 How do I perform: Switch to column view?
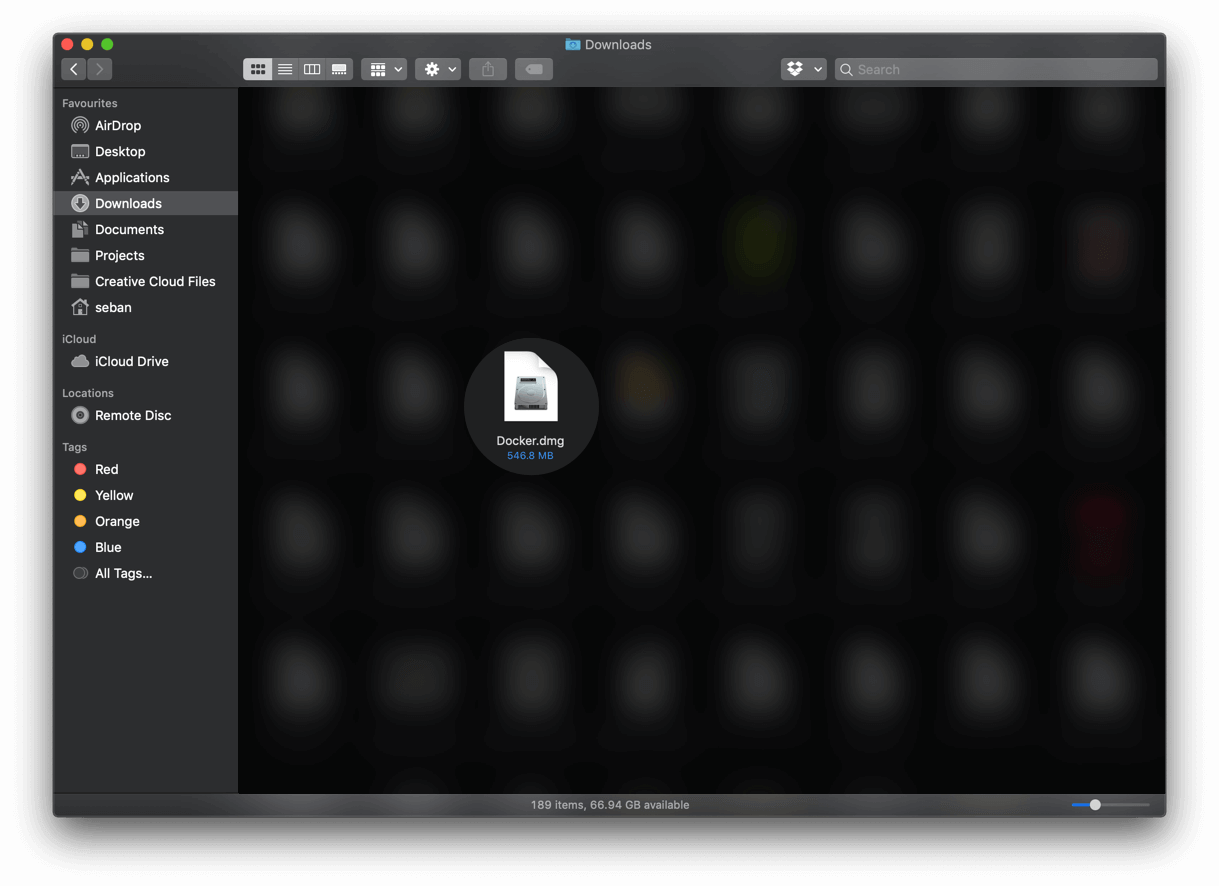312,69
